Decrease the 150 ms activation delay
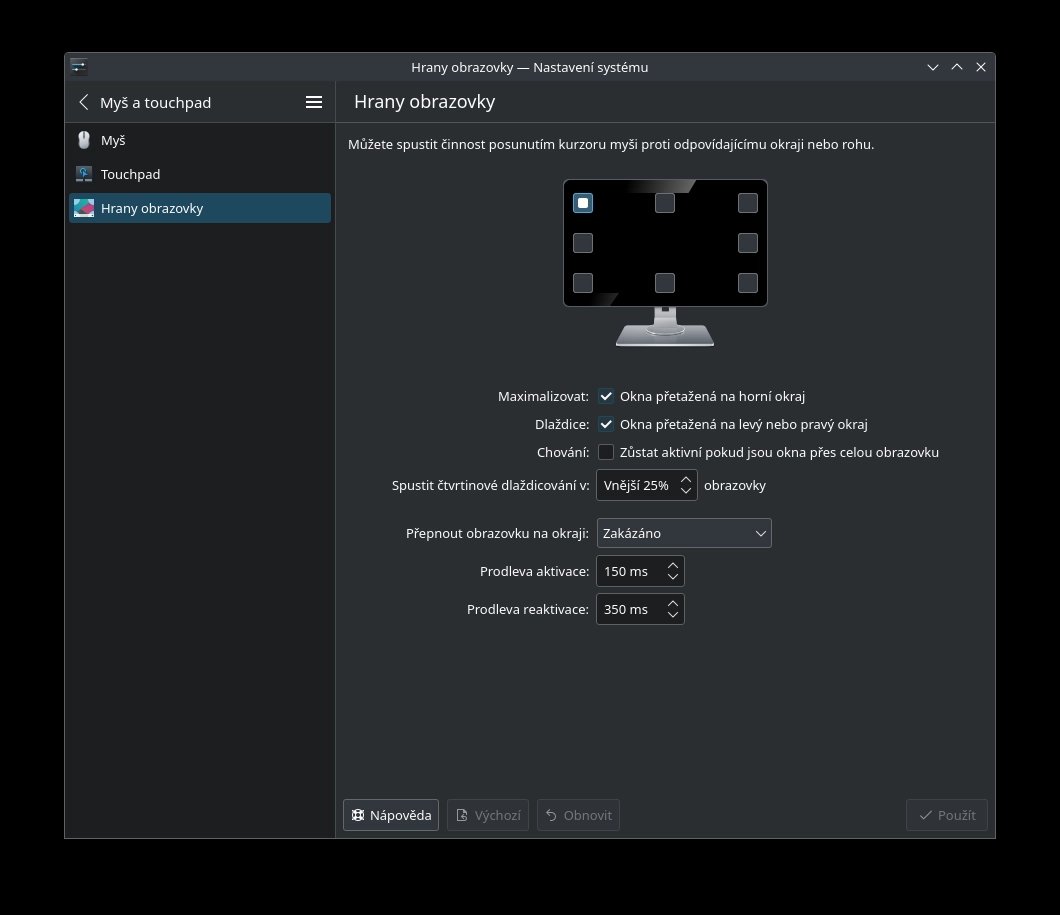 pos(673,578)
